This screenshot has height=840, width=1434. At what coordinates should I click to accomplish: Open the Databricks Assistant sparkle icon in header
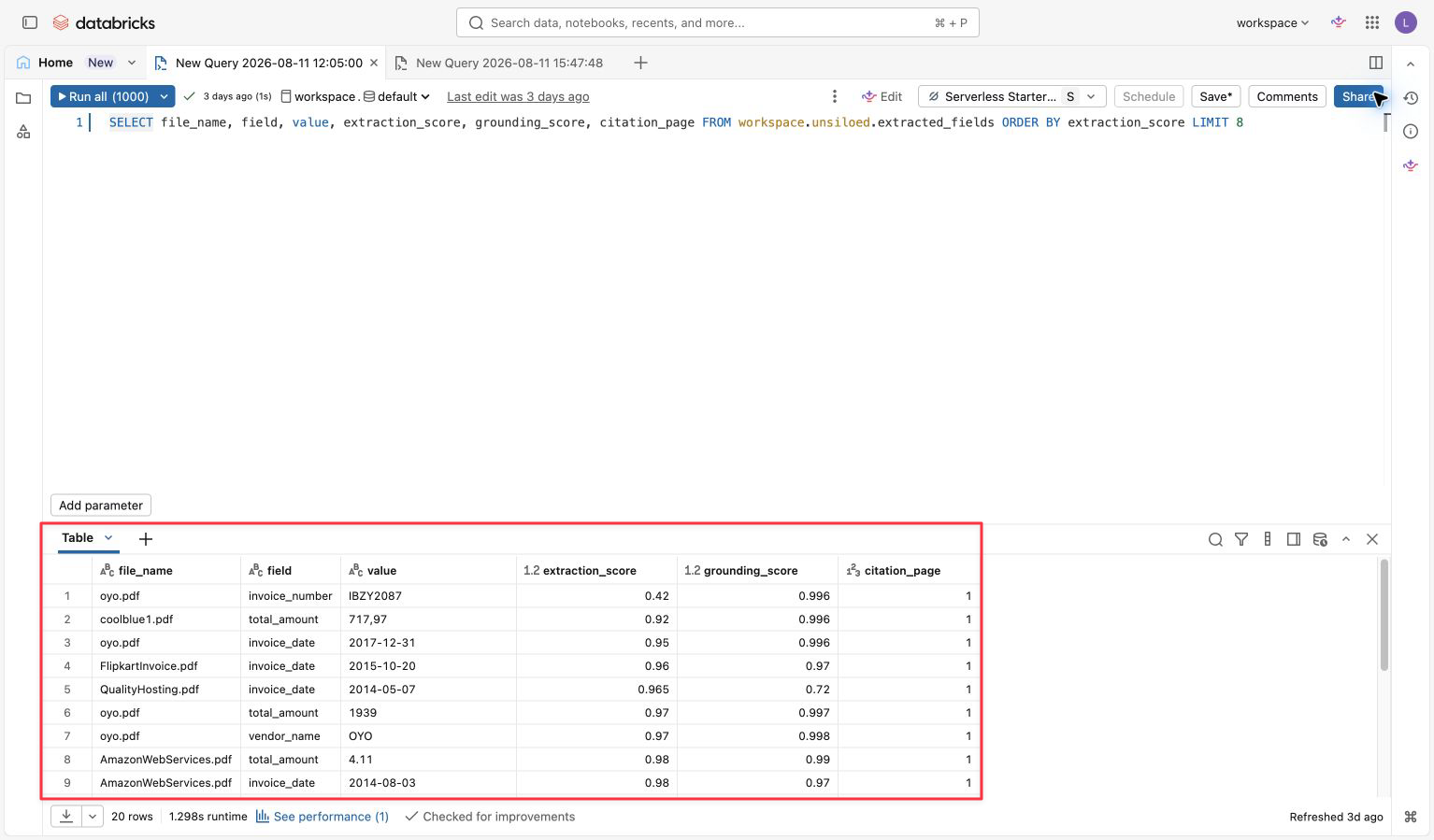[1339, 22]
